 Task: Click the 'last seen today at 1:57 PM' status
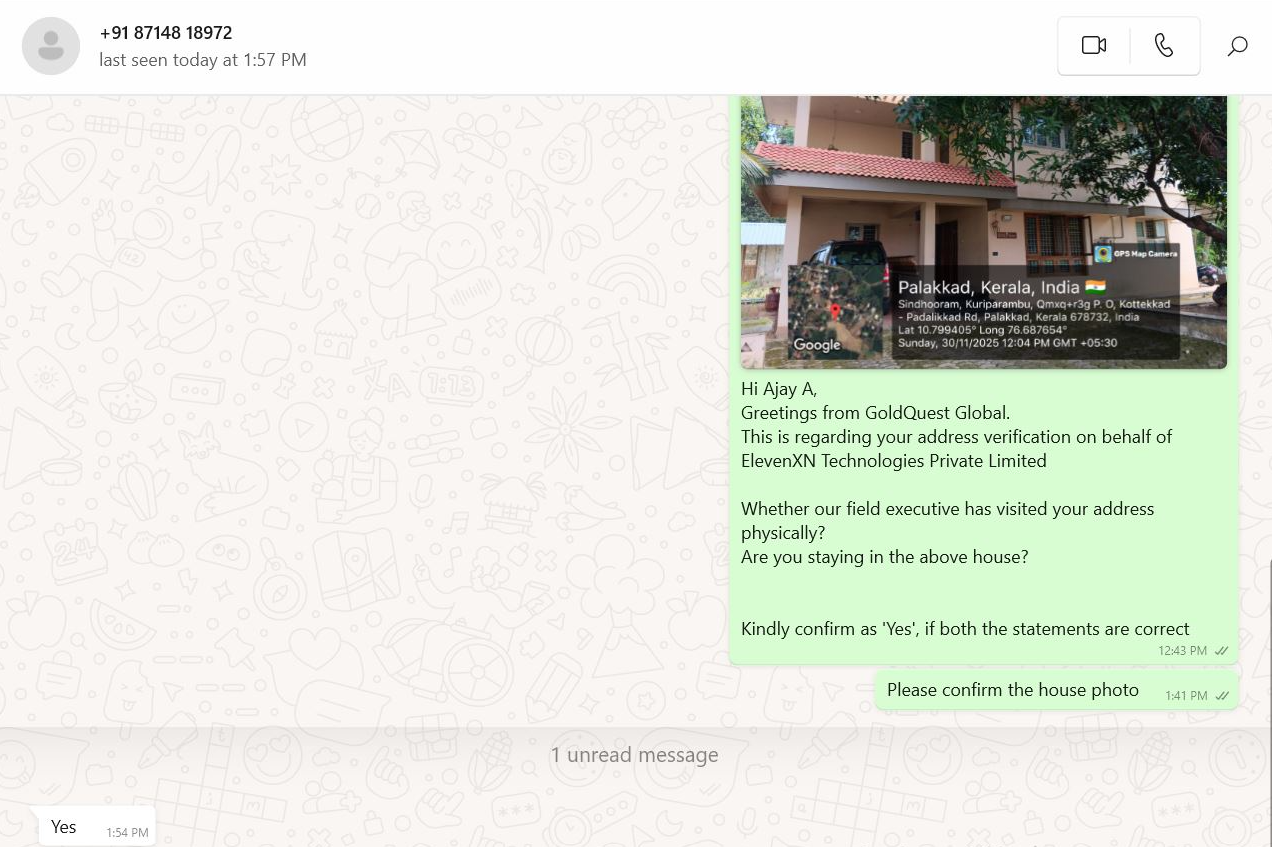[x=203, y=60]
